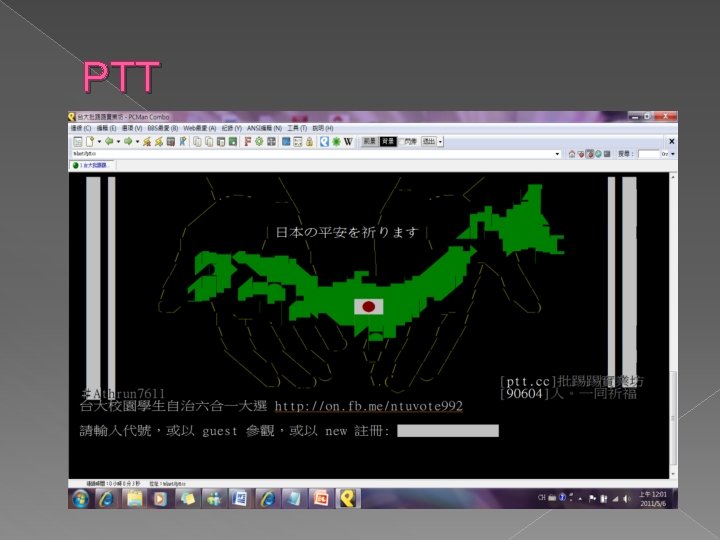Open the search engine dropdown arrow
Image resolution: width=720 pixels, height=540 pixels.
[673, 154]
